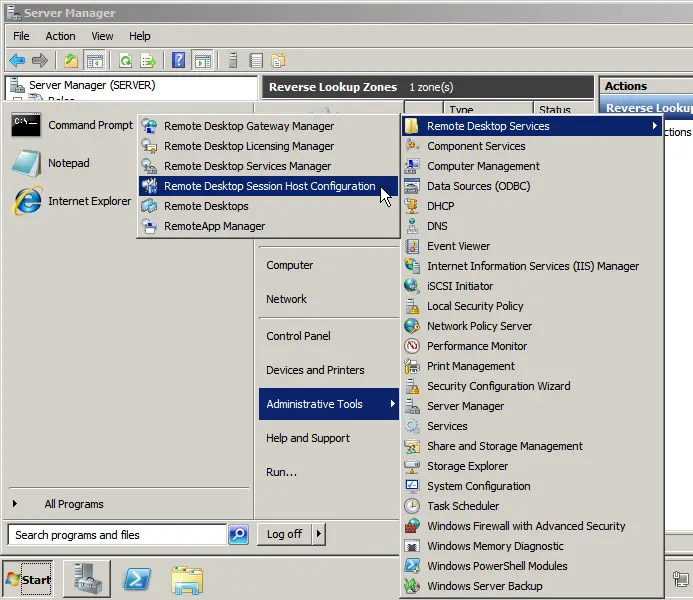Click the Export List toolbar icon
Image resolution: width=693 pixels, height=600 pixels.
pos(148,60)
